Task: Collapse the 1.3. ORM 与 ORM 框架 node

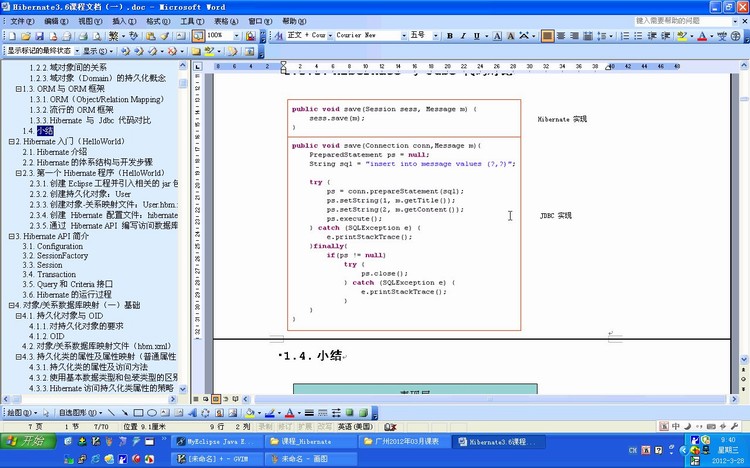Action: pos(18,89)
